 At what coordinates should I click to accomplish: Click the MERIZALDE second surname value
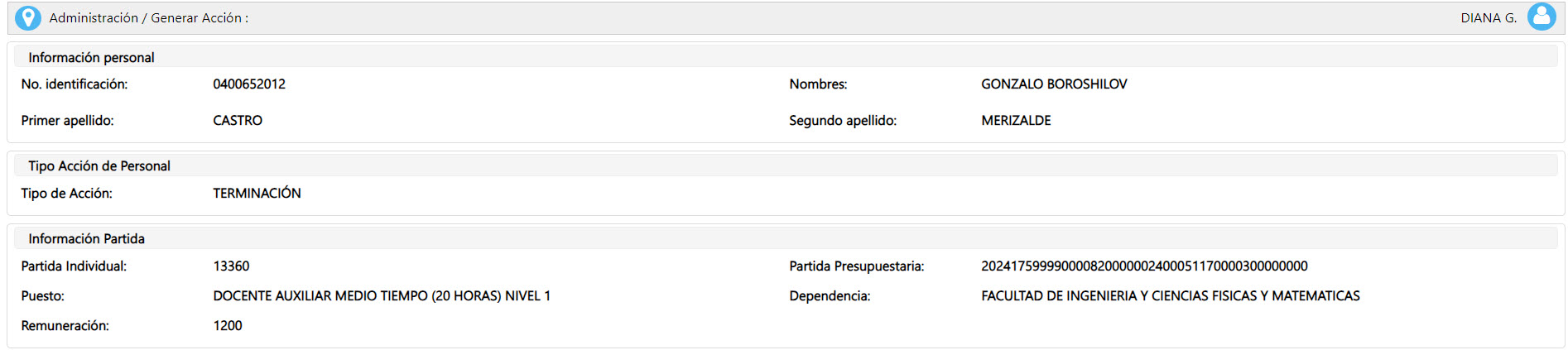tap(1016, 120)
